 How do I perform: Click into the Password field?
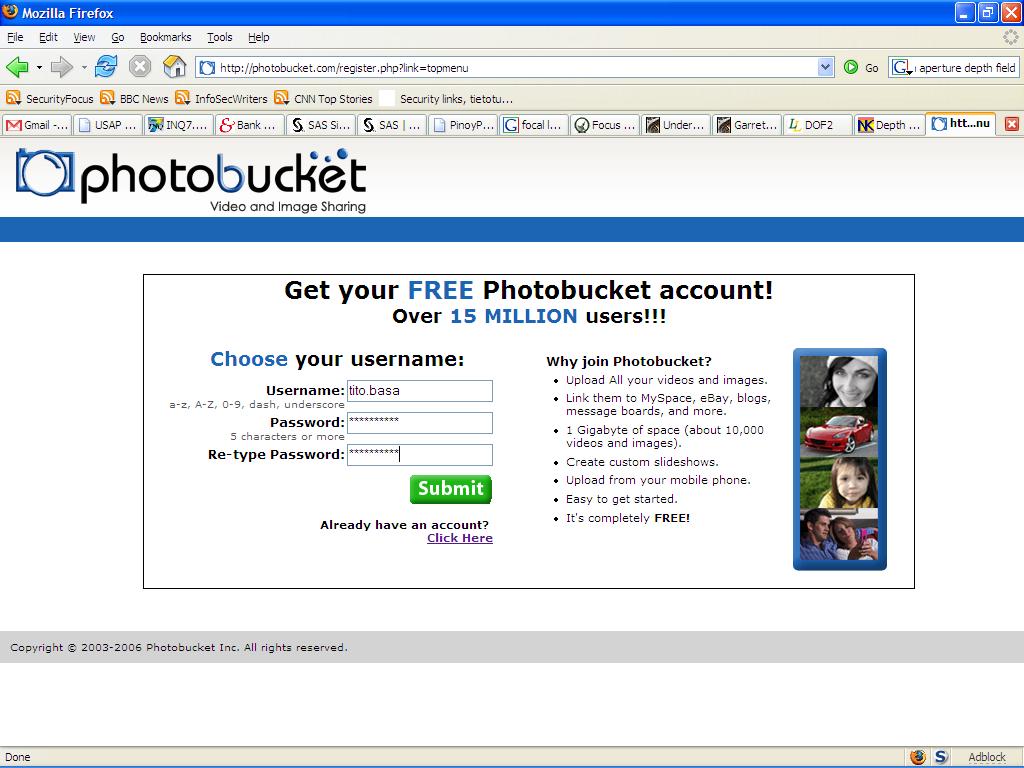(x=420, y=423)
